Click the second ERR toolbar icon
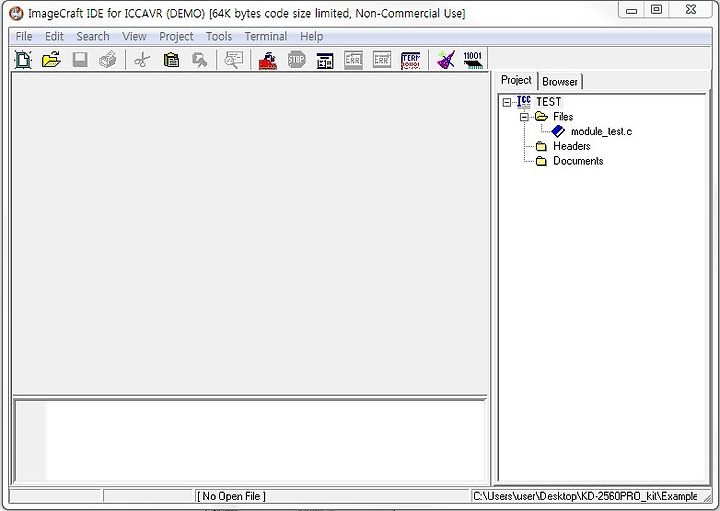This screenshot has height=511, width=720. tap(382, 60)
